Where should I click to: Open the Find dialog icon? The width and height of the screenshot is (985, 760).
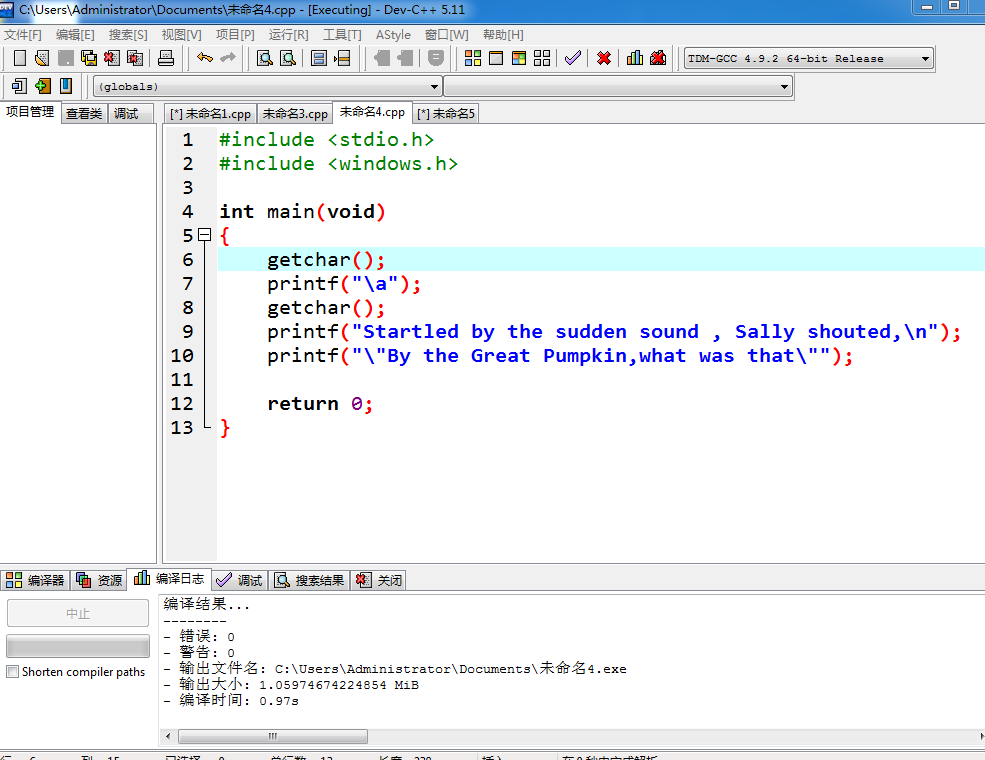click(264, 58)
